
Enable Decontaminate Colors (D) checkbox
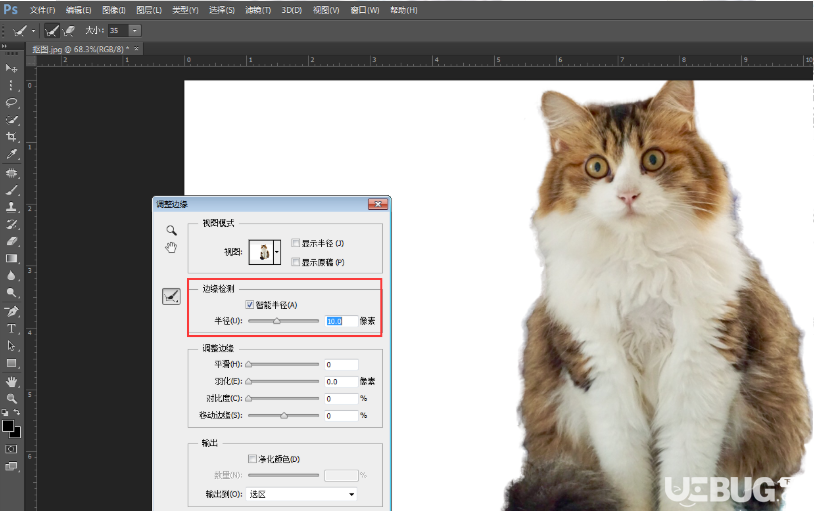click(x=252, y=459)
